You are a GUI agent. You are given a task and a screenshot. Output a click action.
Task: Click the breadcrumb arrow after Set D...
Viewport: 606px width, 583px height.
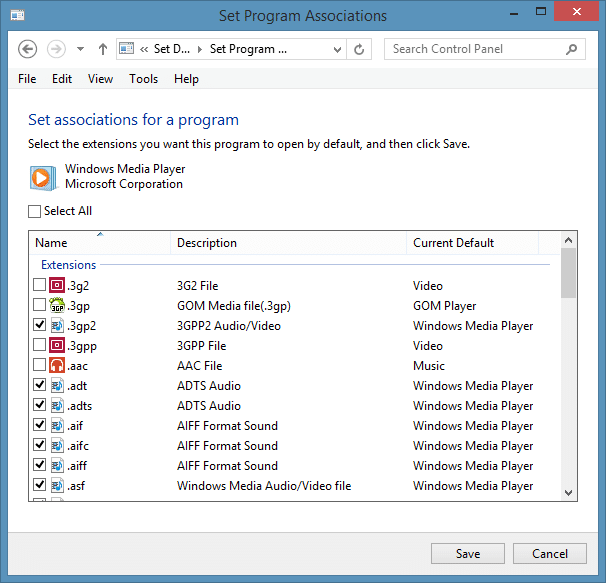click(200, 49)
